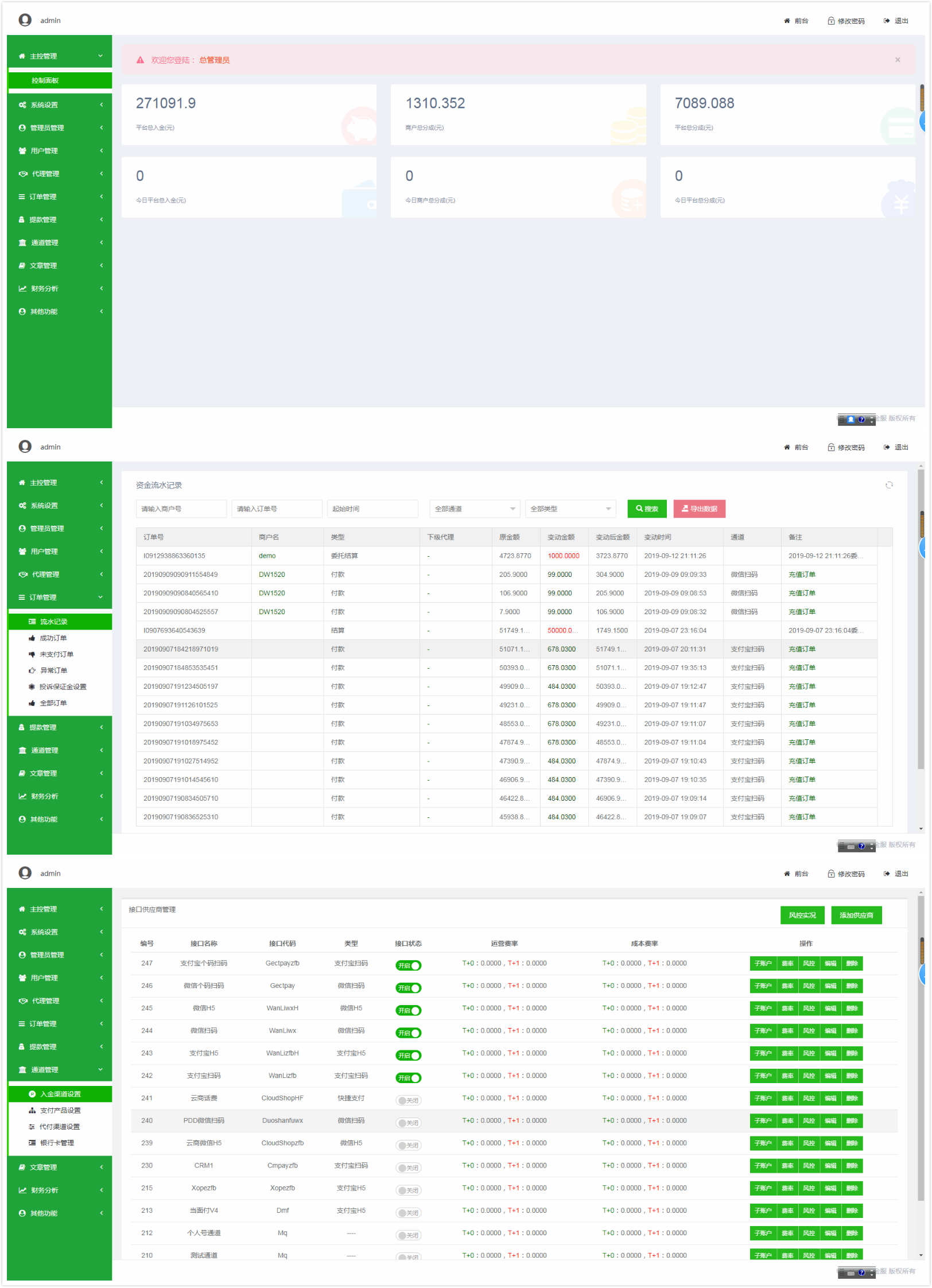Click the blue user icon in the dashboard footer widget
932x1288 pixels.
click(851, 420)
